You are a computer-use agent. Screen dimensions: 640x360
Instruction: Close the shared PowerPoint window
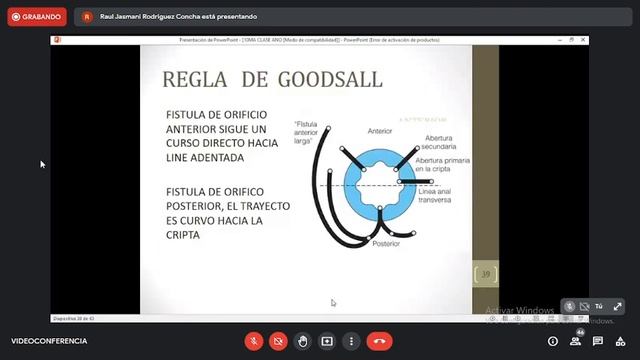coord(583,40)
